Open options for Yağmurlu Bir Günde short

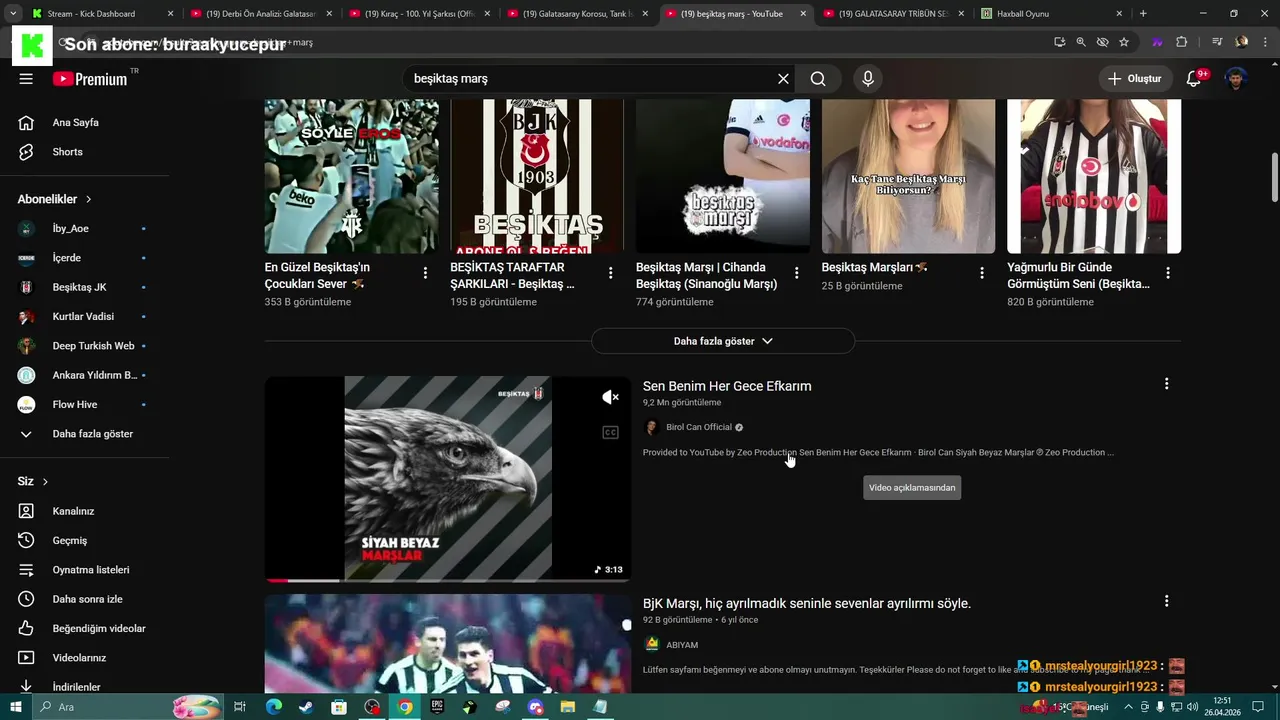[x=1168, y=273]
